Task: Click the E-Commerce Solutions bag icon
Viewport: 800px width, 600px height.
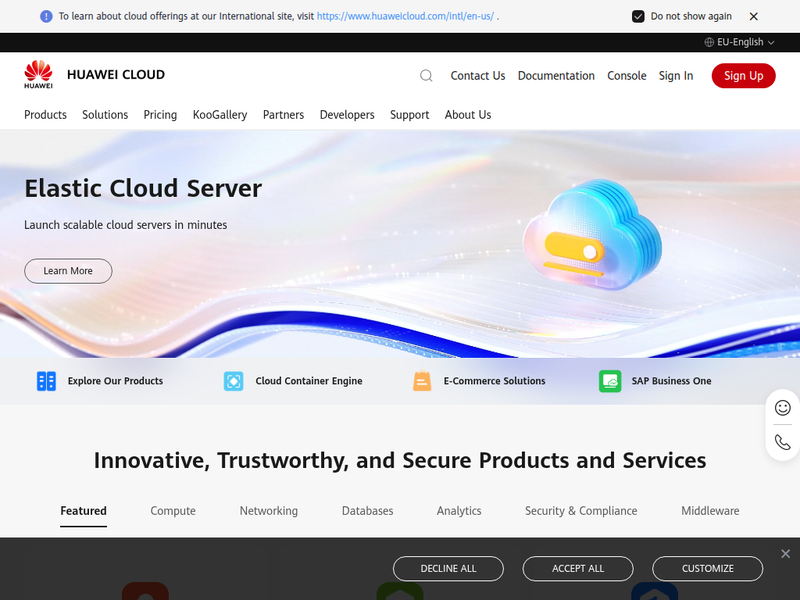Action: [x=422, y=381]
